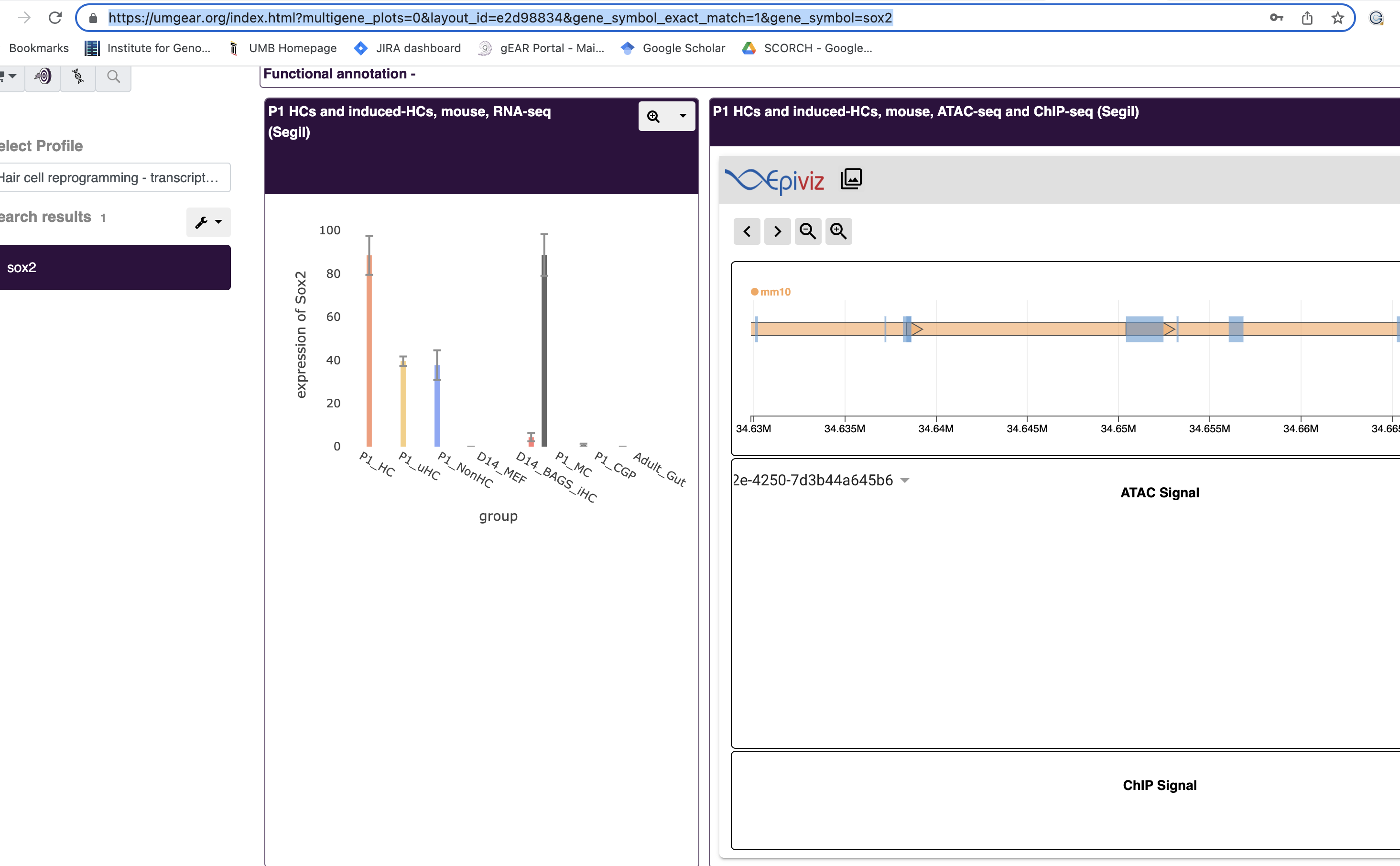Click the zoom magnifier on the RNA-seq panel

point(654,116)
